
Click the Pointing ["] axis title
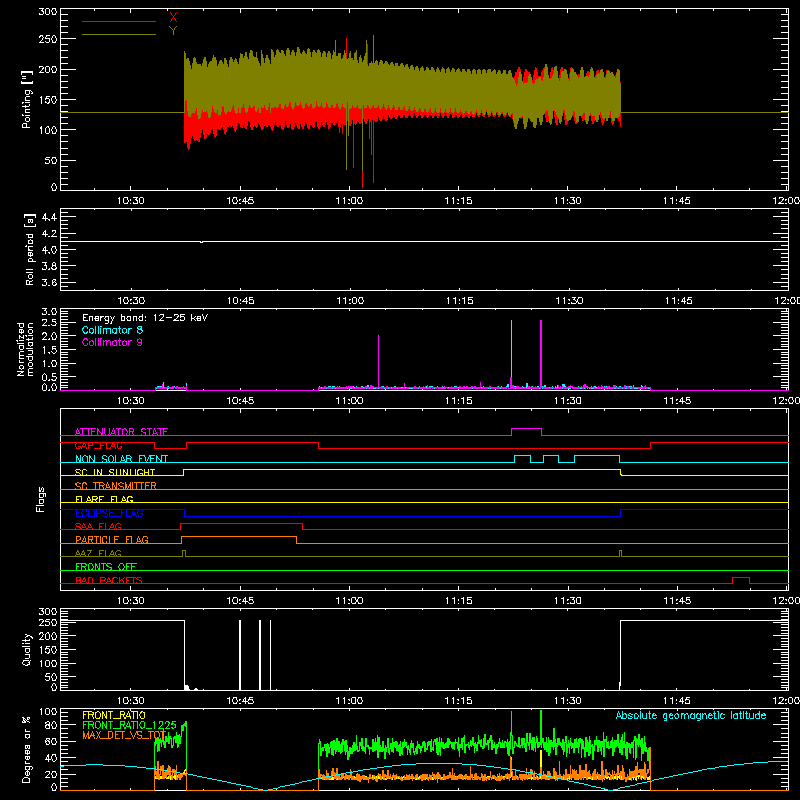[x=27, y=99]
